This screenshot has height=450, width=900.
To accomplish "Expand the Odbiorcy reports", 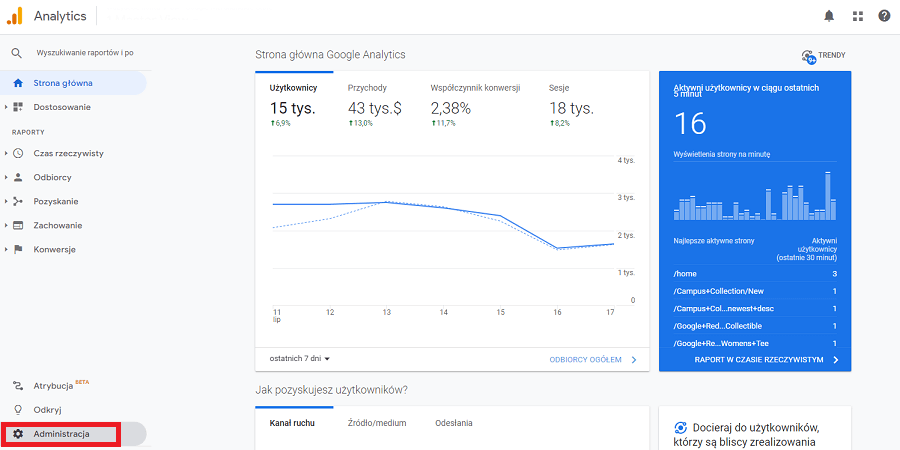I will click(6, 177).
